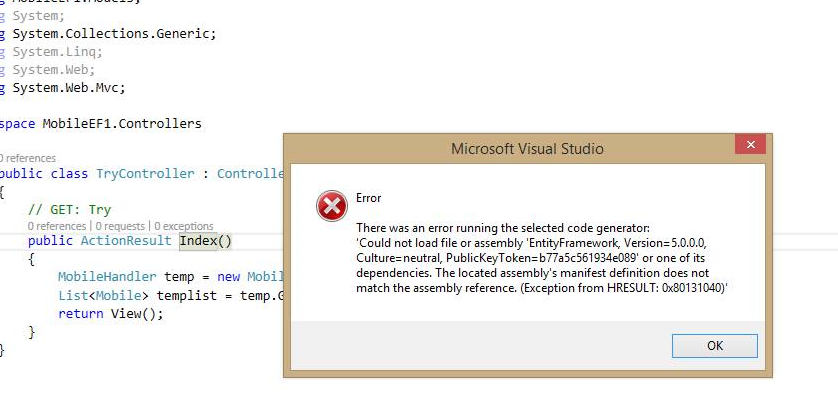Click the System.Collections.Generic using line

coord(113,34)
